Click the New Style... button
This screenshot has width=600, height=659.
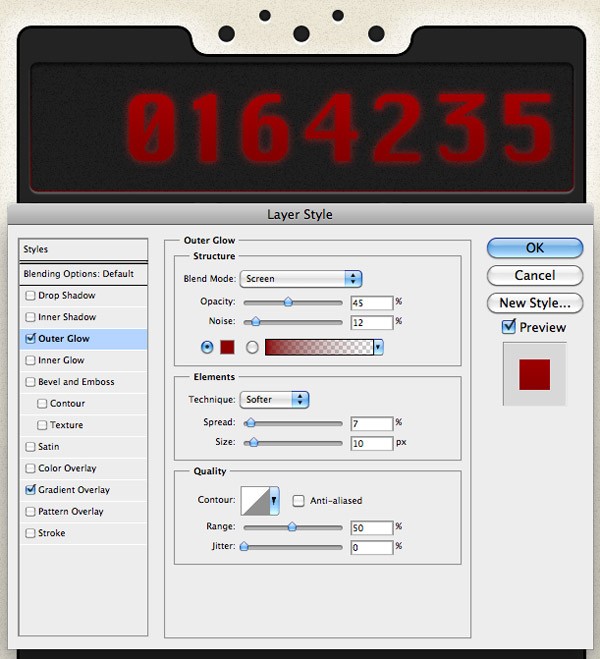[535, 303]
